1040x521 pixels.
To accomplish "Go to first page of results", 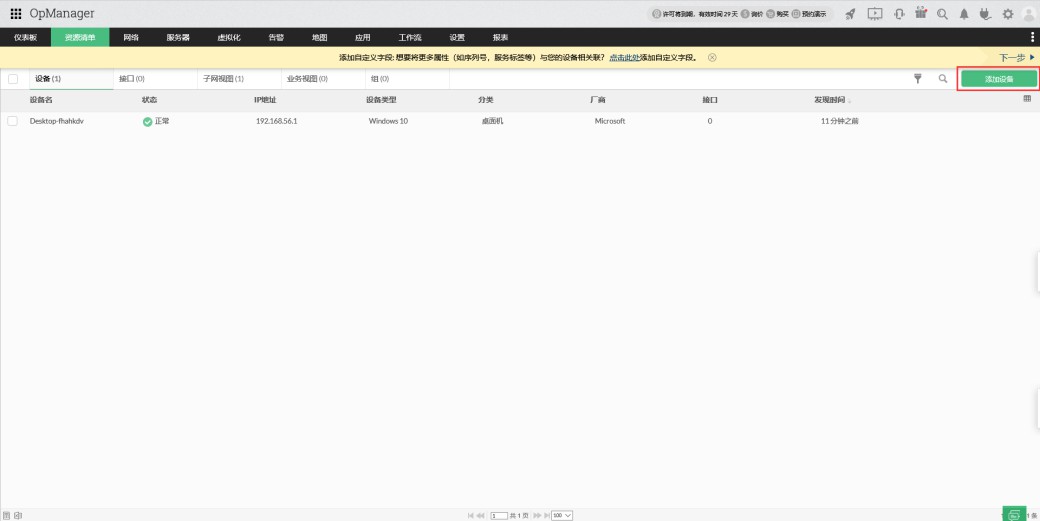I will pyautogui.click(x=470, y=515).
